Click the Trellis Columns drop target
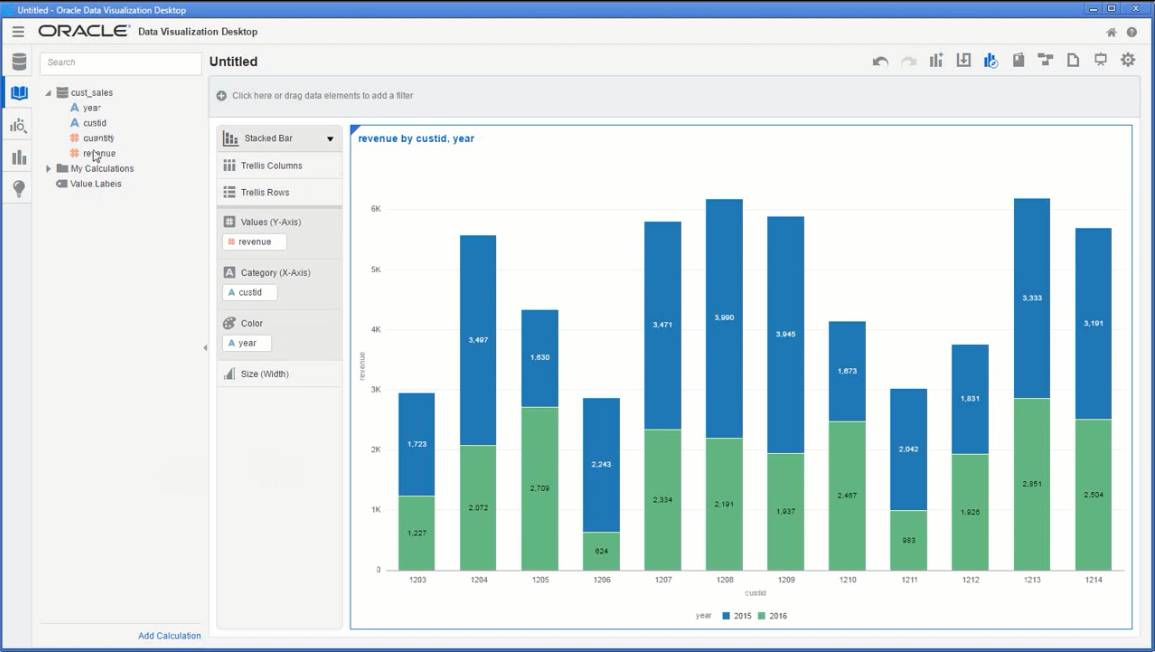Viewport: 1155px width, 652px height. pos(280,166)
